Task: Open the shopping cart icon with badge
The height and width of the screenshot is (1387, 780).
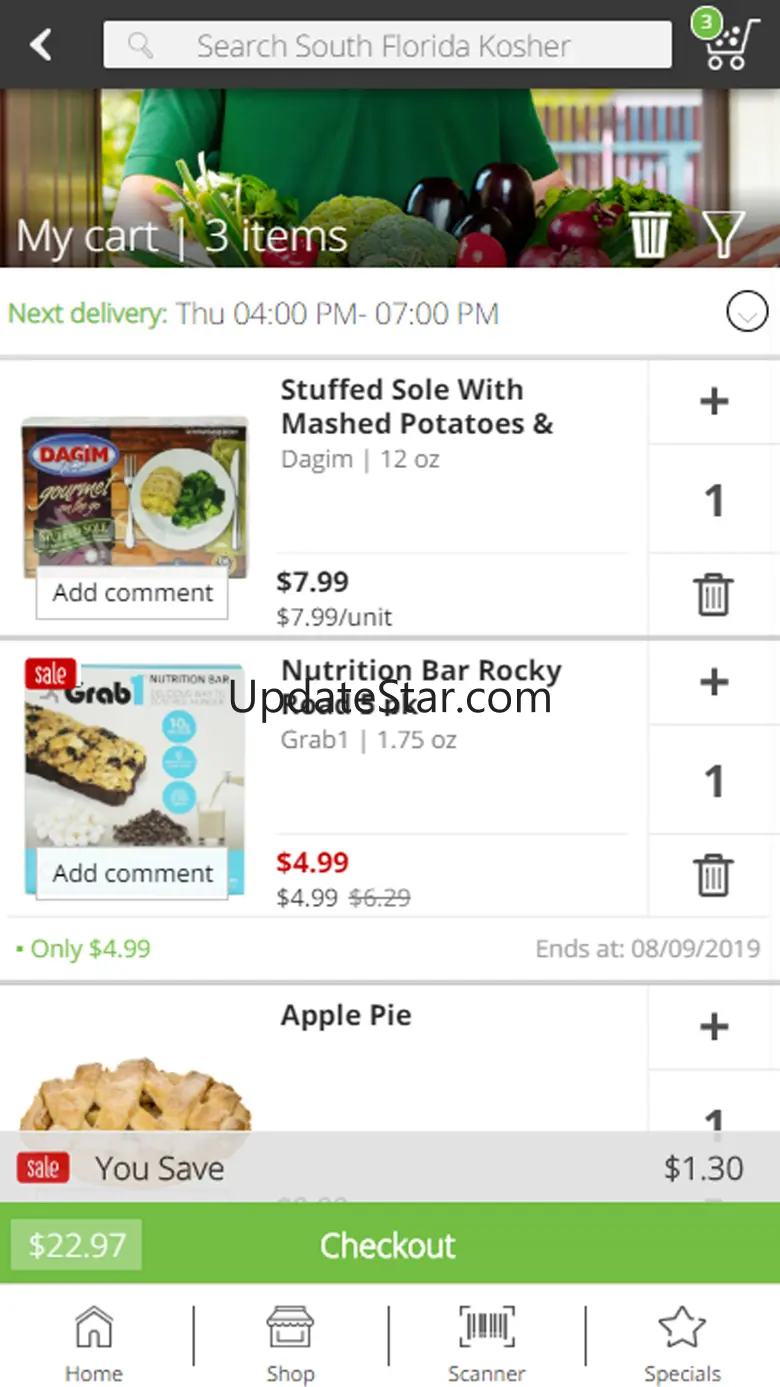Action: (722, 42)
